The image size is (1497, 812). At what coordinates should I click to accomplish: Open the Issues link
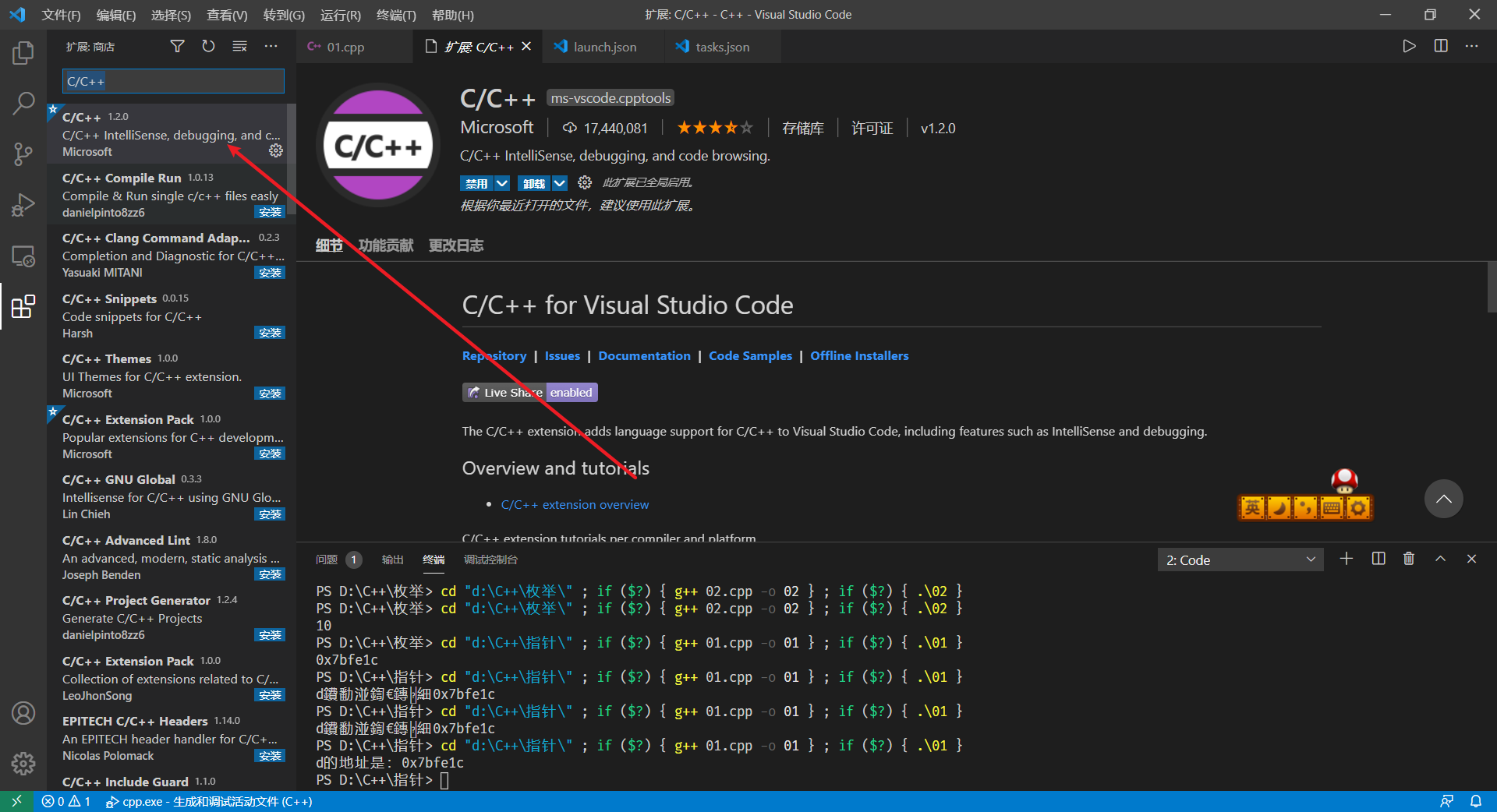562,355
